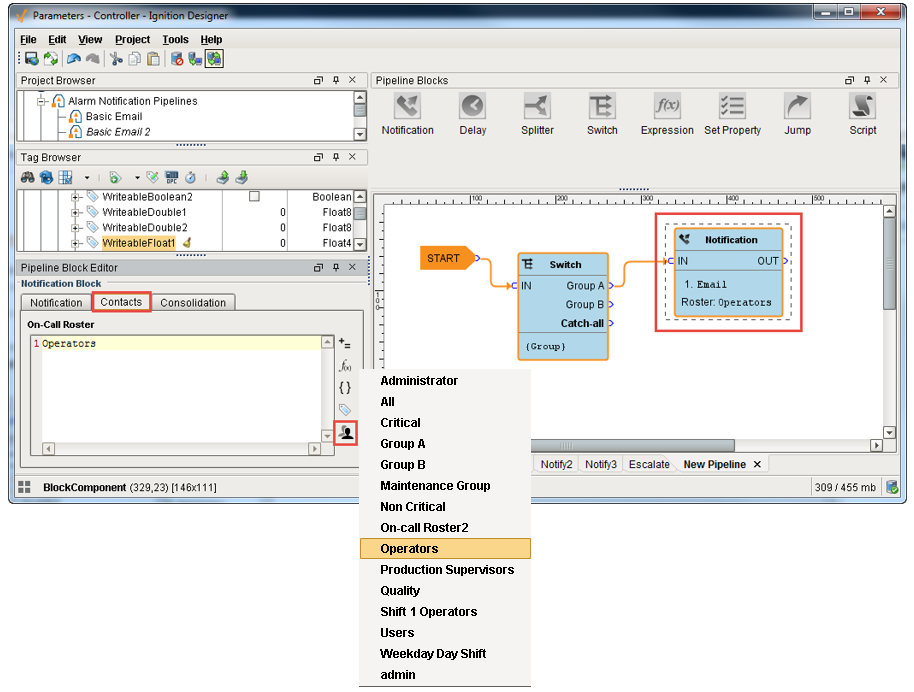Image resolution: width=914 pixels, height=692 pixels.
Task: Select the Expression f(x) pipeline block
Action: tap(667, 115)
